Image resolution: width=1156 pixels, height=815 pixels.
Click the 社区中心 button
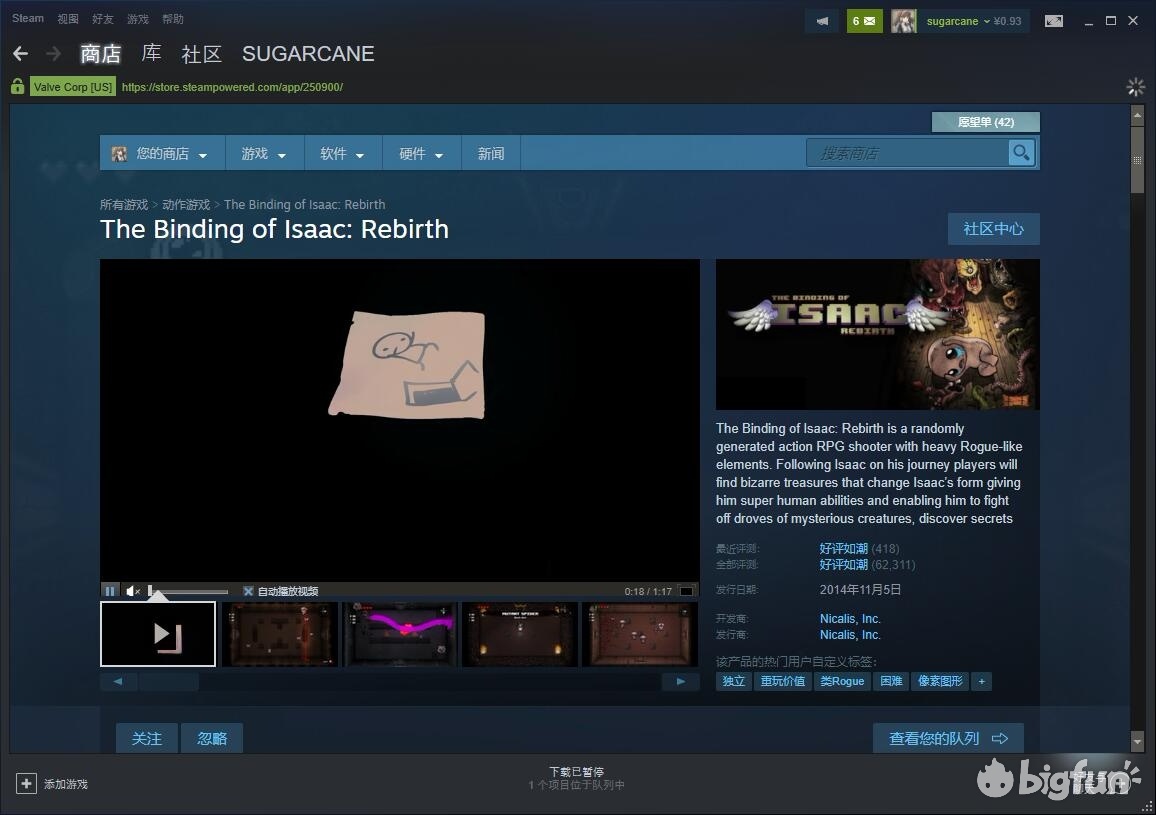pos(993,229)
